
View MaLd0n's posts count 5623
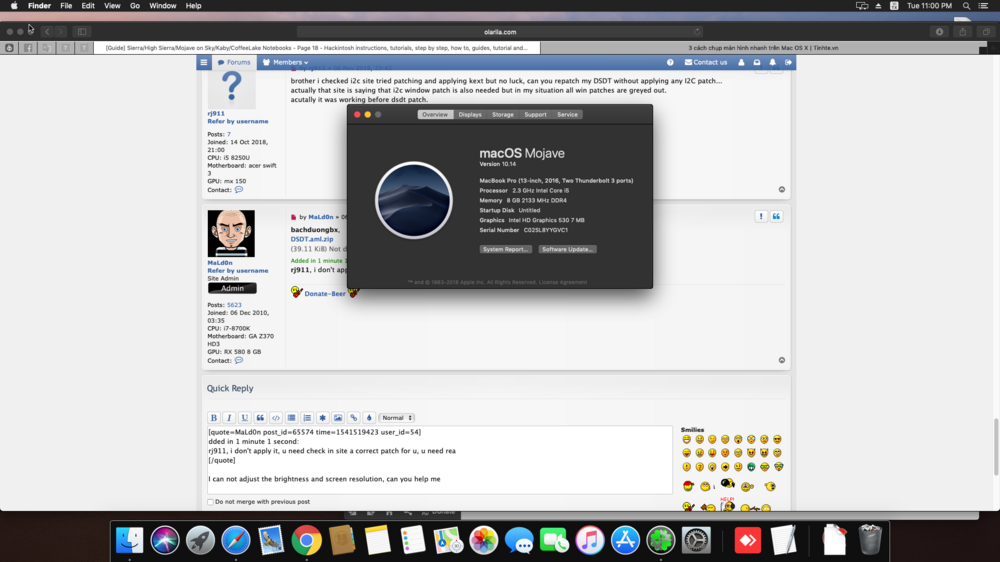[234, 305]
